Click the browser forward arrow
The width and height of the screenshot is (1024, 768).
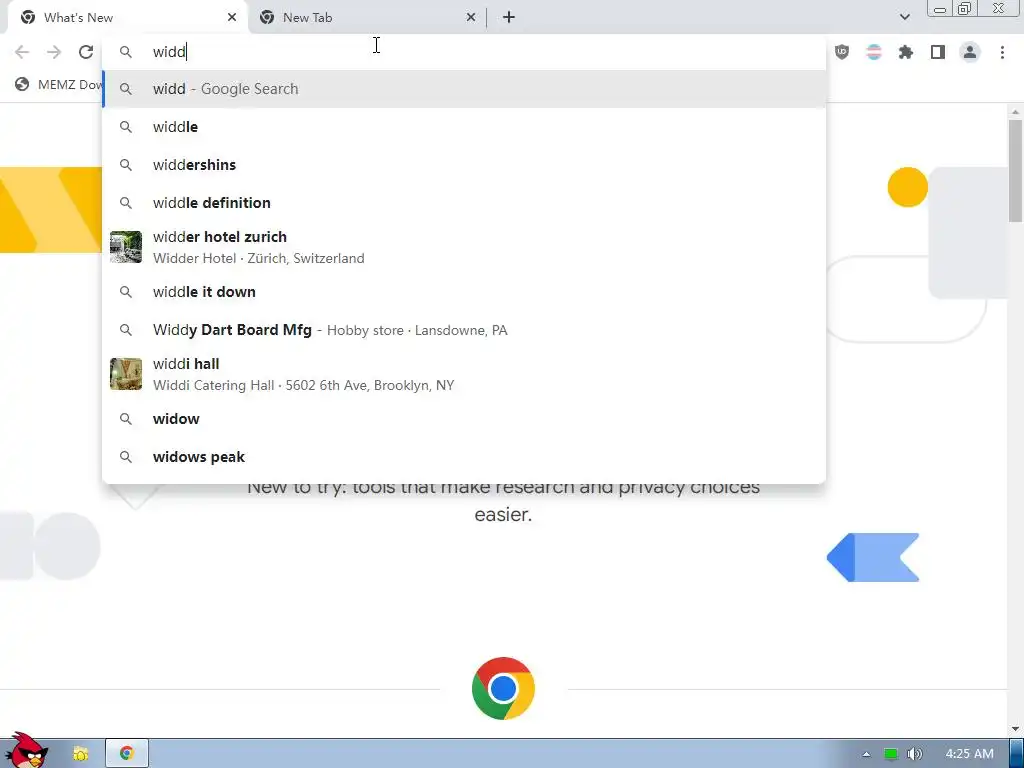pos(54,52)
